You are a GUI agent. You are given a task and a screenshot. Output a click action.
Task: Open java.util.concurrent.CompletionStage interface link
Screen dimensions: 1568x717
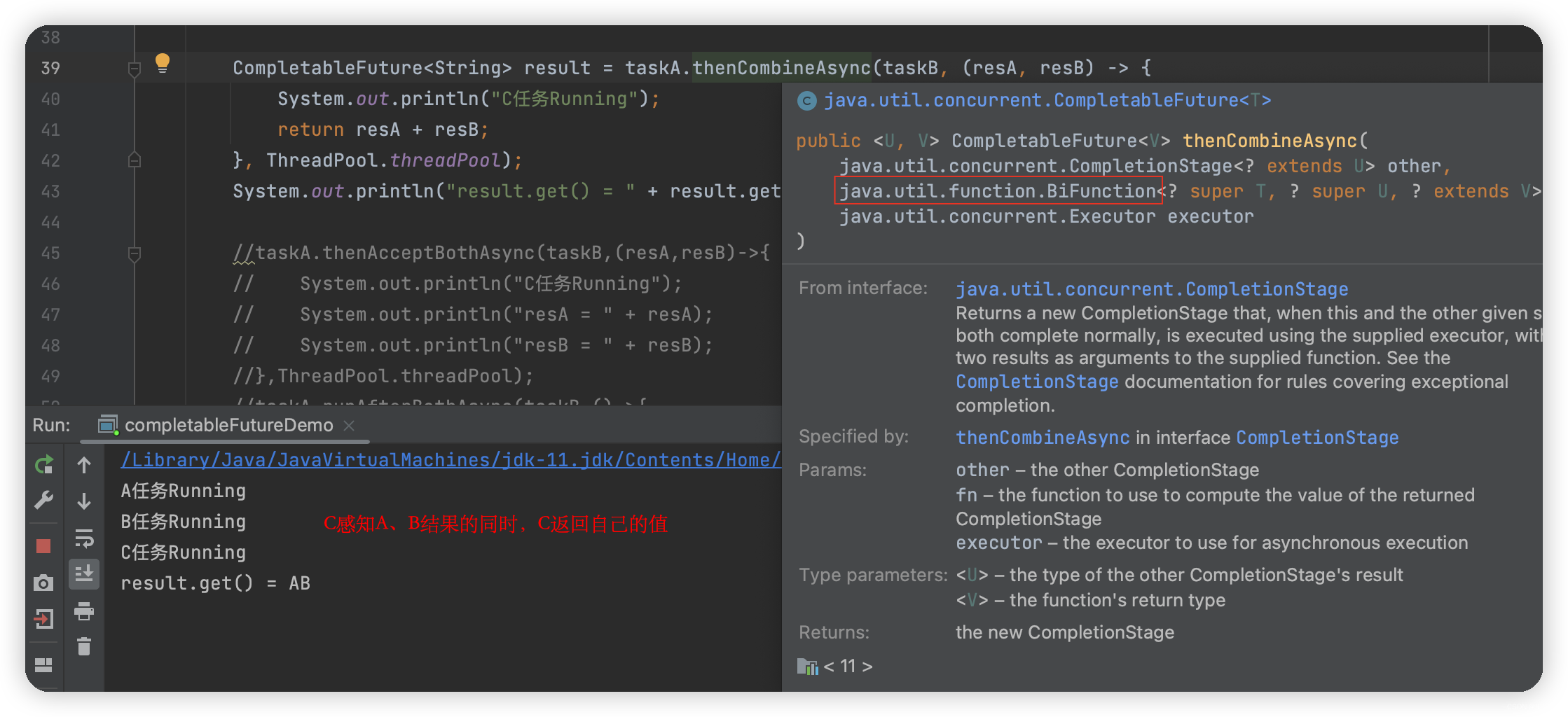pos(1152,288)
